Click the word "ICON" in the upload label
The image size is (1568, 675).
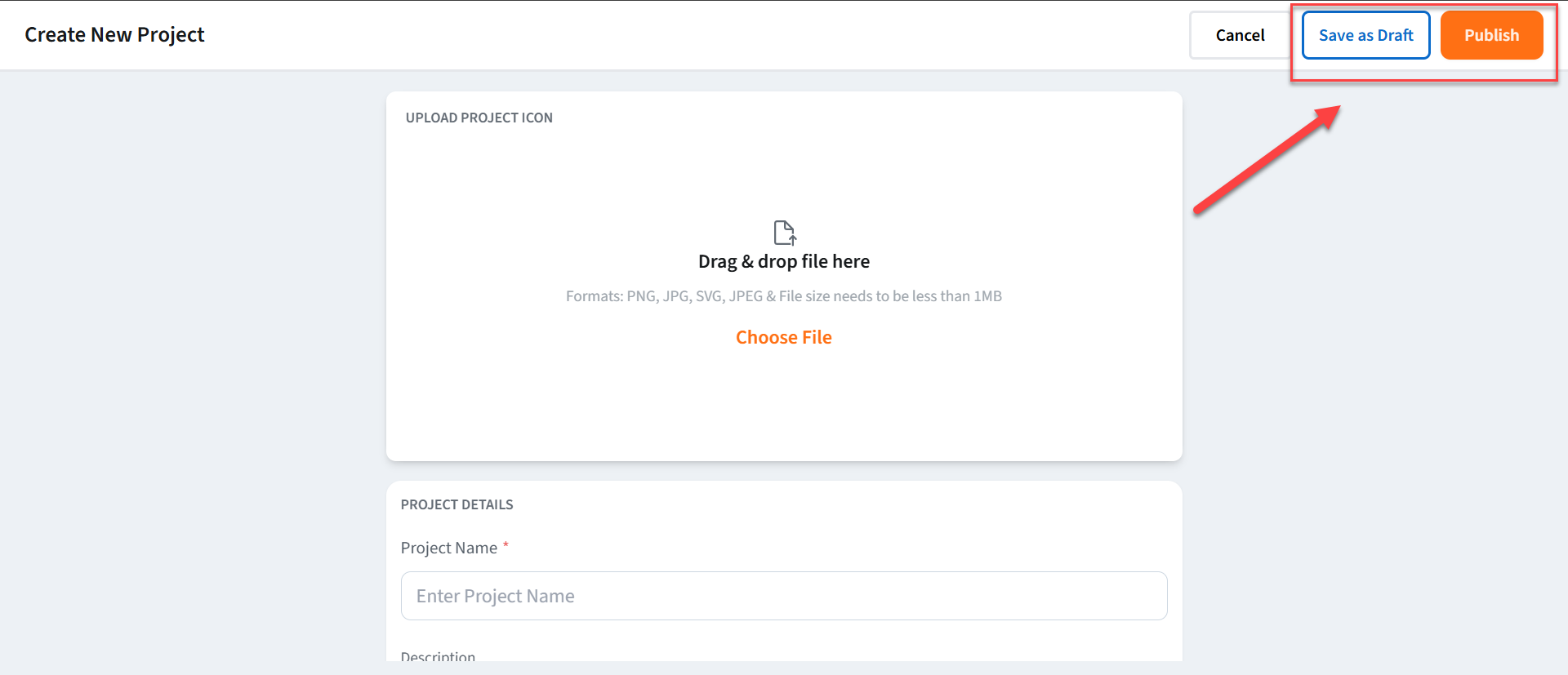pos(537,118)
